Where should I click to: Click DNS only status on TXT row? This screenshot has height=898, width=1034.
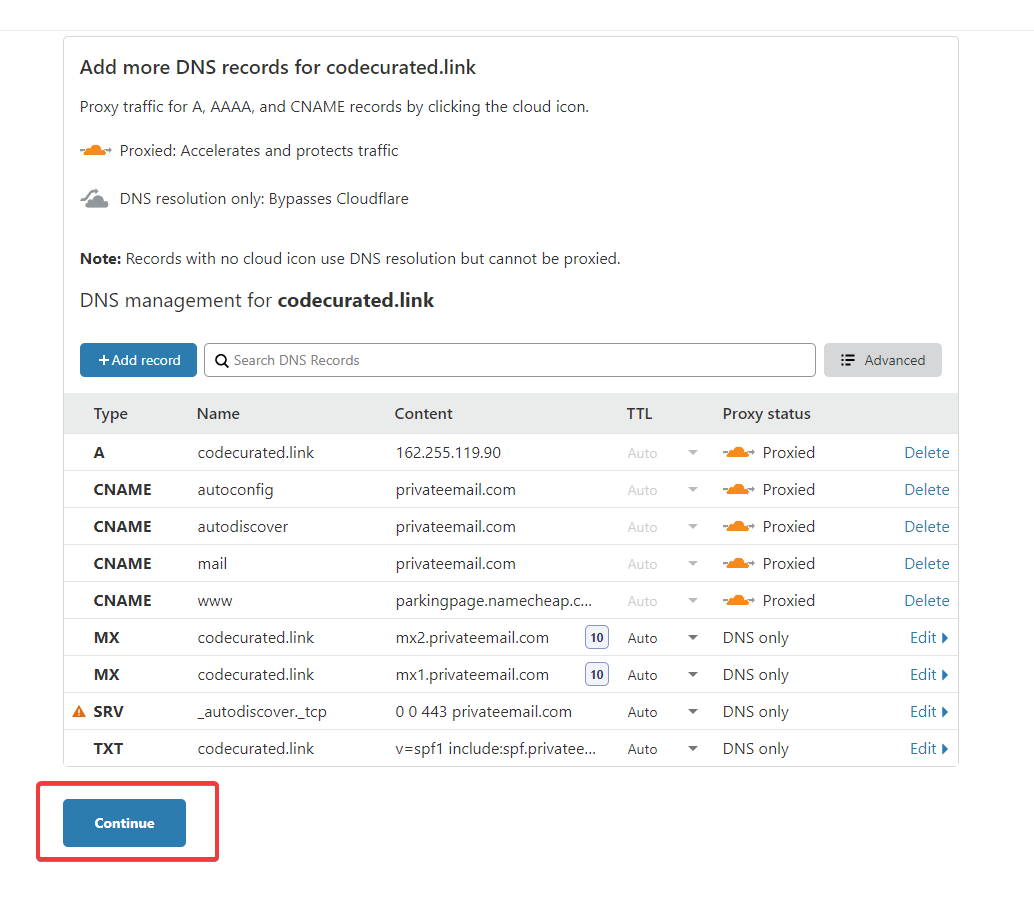756,749
